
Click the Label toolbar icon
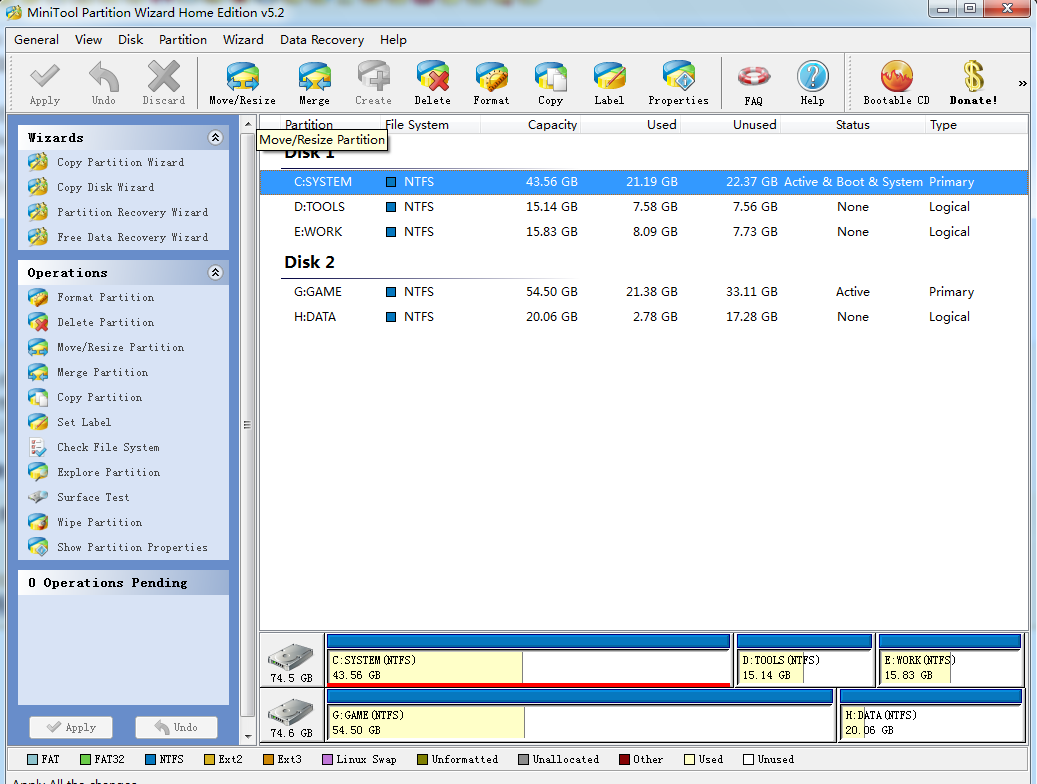pos(609,77)
